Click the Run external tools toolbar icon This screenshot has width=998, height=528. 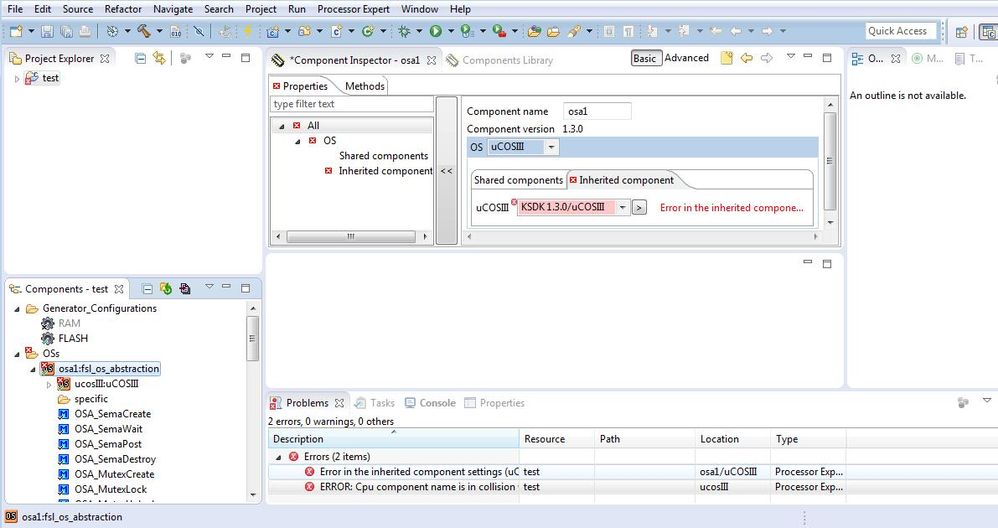coord(499,31)
